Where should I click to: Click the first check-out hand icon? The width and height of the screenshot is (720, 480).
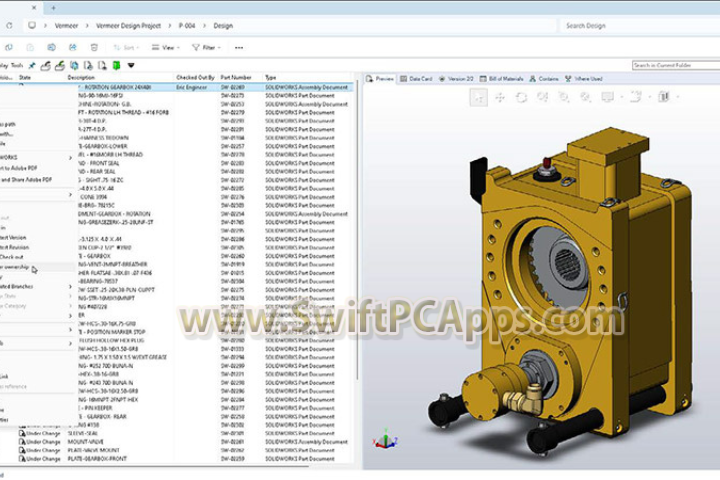click(x=45, y=66)
